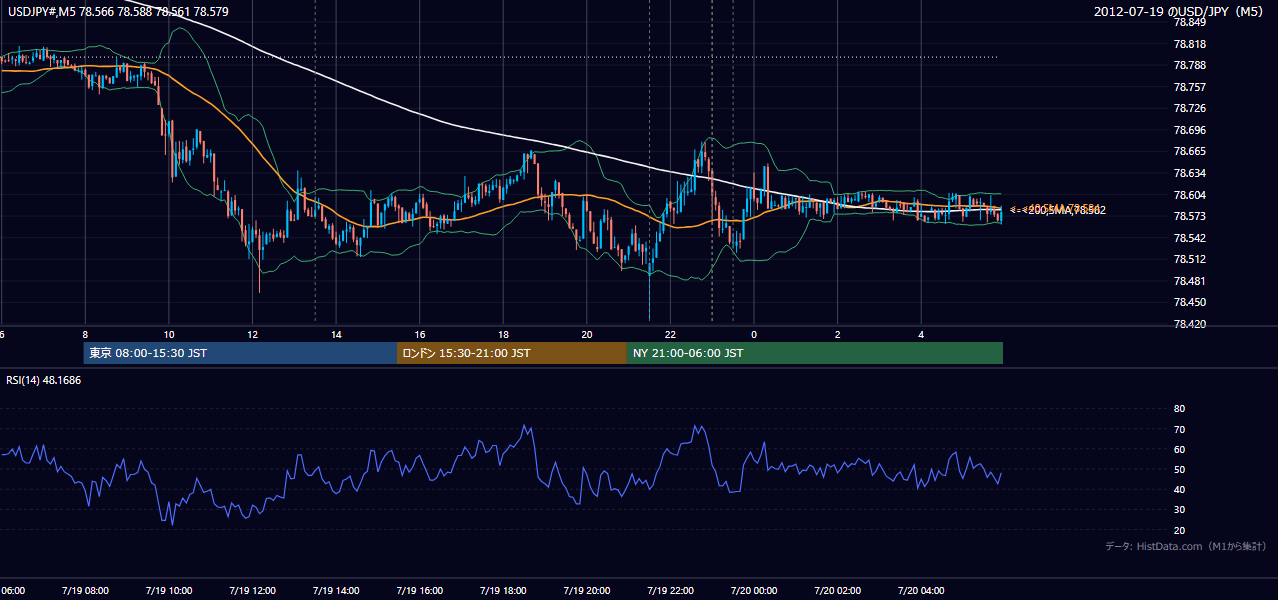Click the 7/19 14:00 time axis label

pyautogui.click(x=336, y=590)
